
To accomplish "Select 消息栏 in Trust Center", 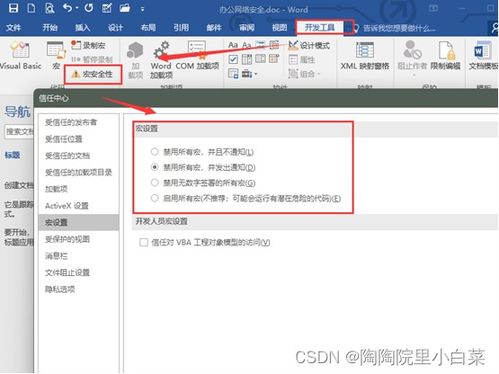I will (x=79, y=256).
